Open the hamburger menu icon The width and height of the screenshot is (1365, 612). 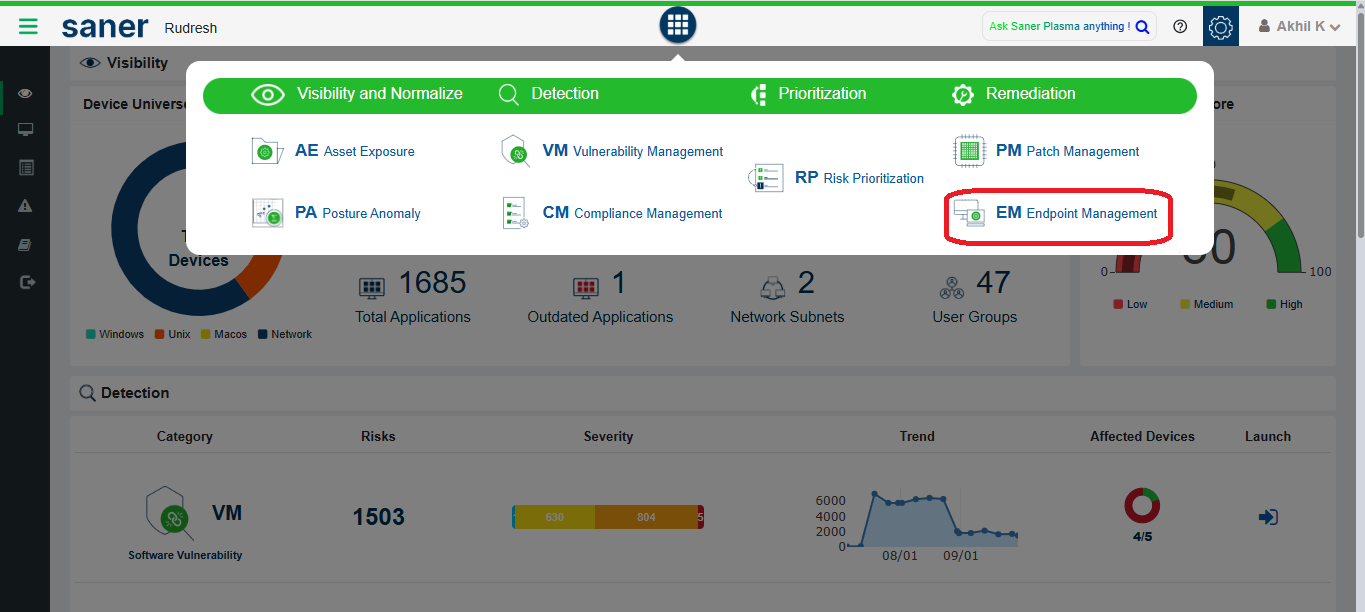pyautogui.click(x=28, y=27)
